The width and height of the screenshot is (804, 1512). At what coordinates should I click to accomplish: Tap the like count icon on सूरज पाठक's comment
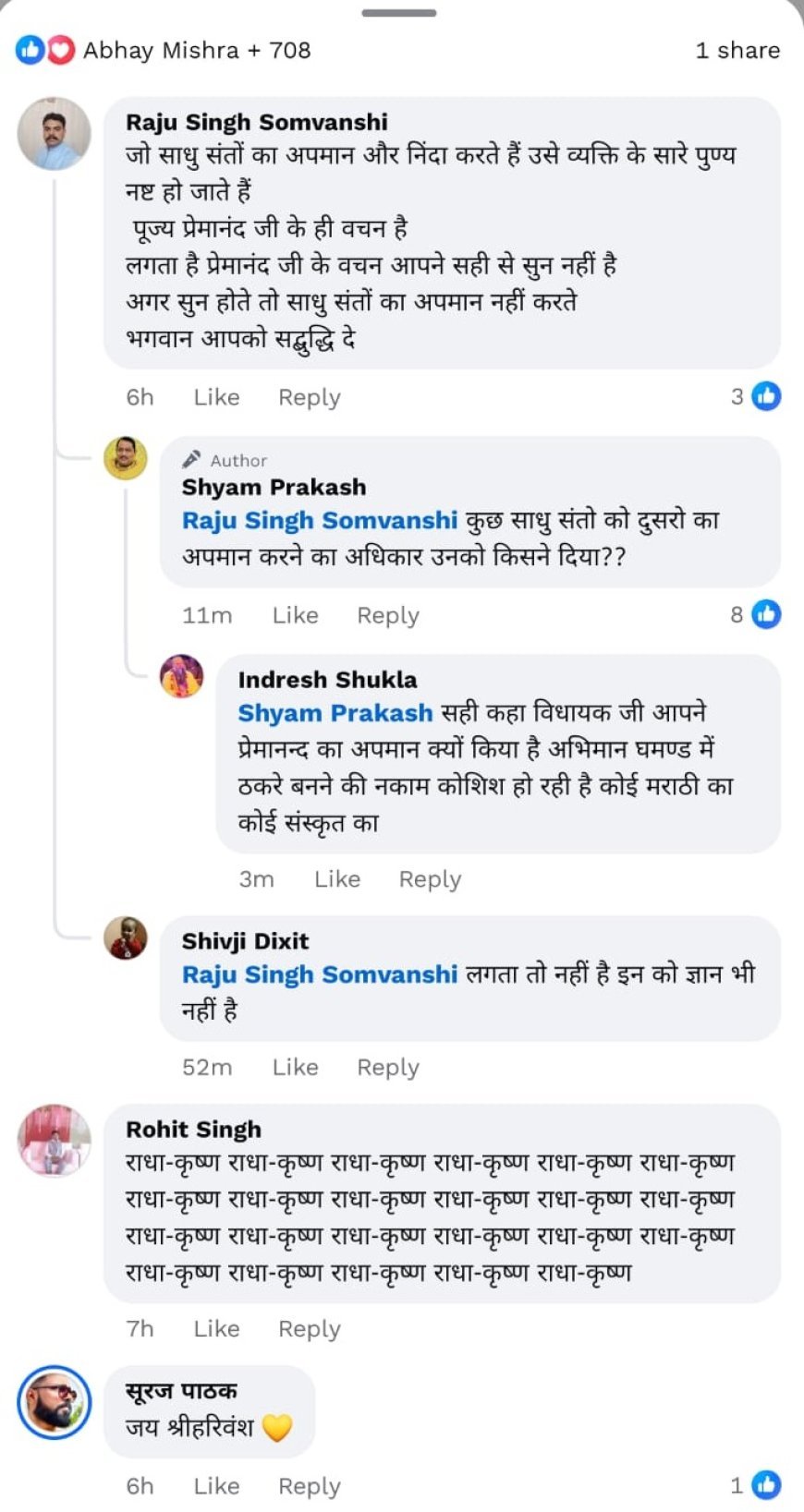[766, 1485]
